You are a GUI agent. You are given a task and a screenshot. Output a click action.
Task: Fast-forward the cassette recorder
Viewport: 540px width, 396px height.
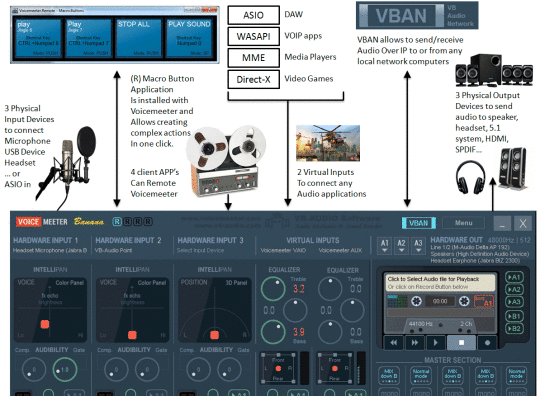click(415, 343)
